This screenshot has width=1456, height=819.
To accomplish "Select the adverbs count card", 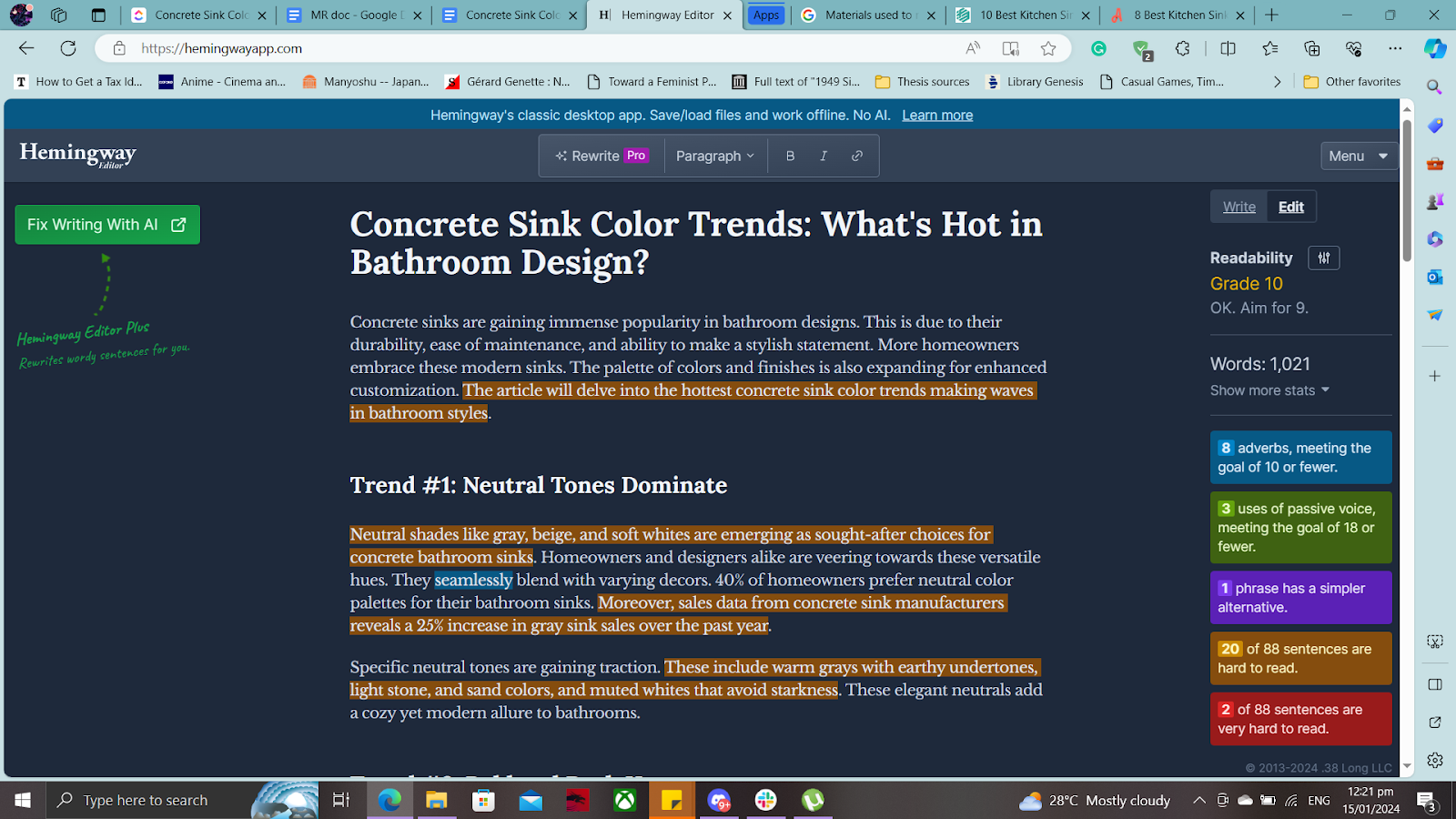I will (1300, 457).
